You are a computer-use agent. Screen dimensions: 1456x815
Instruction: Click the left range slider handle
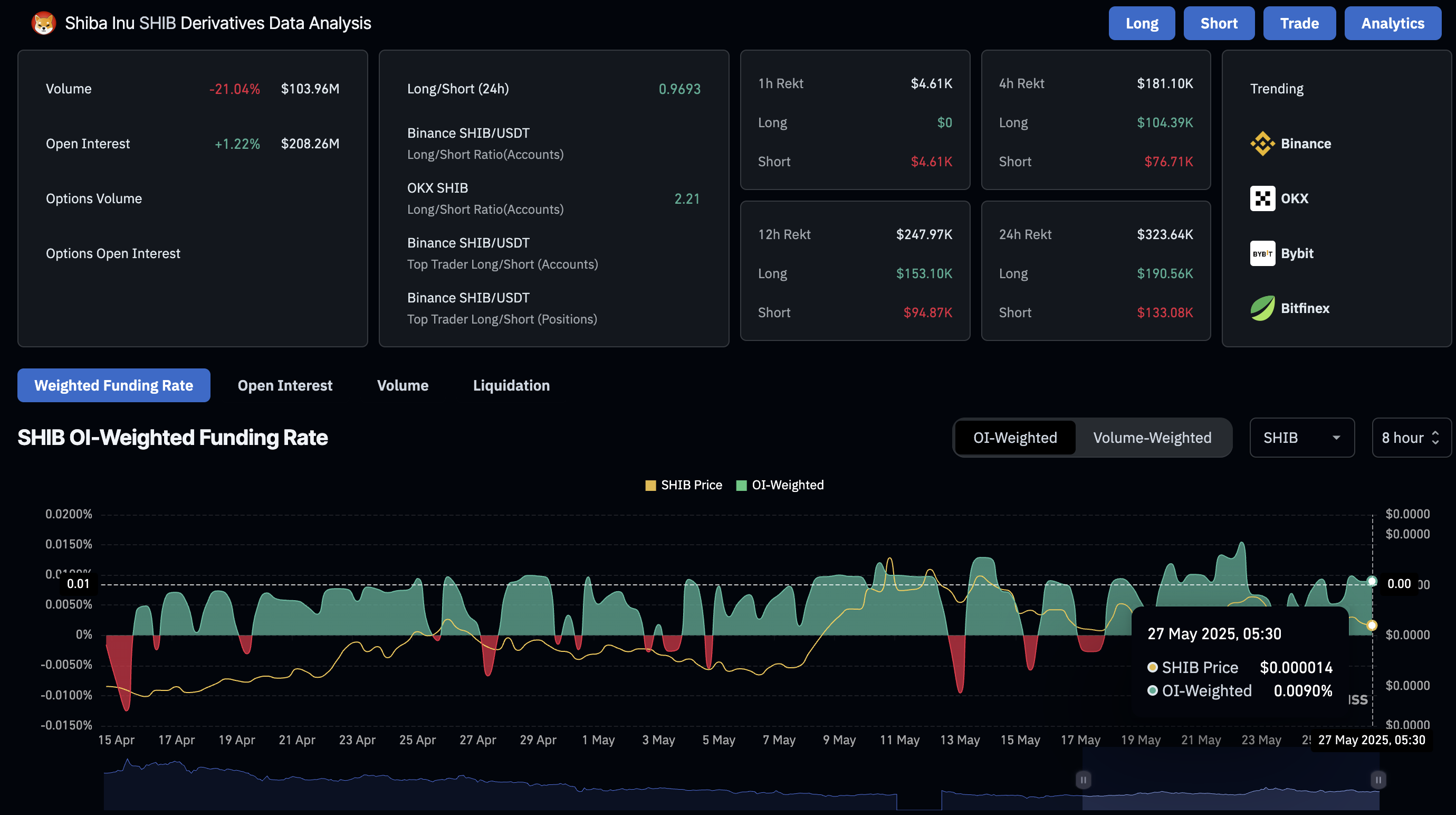[x=1083, y=780]
